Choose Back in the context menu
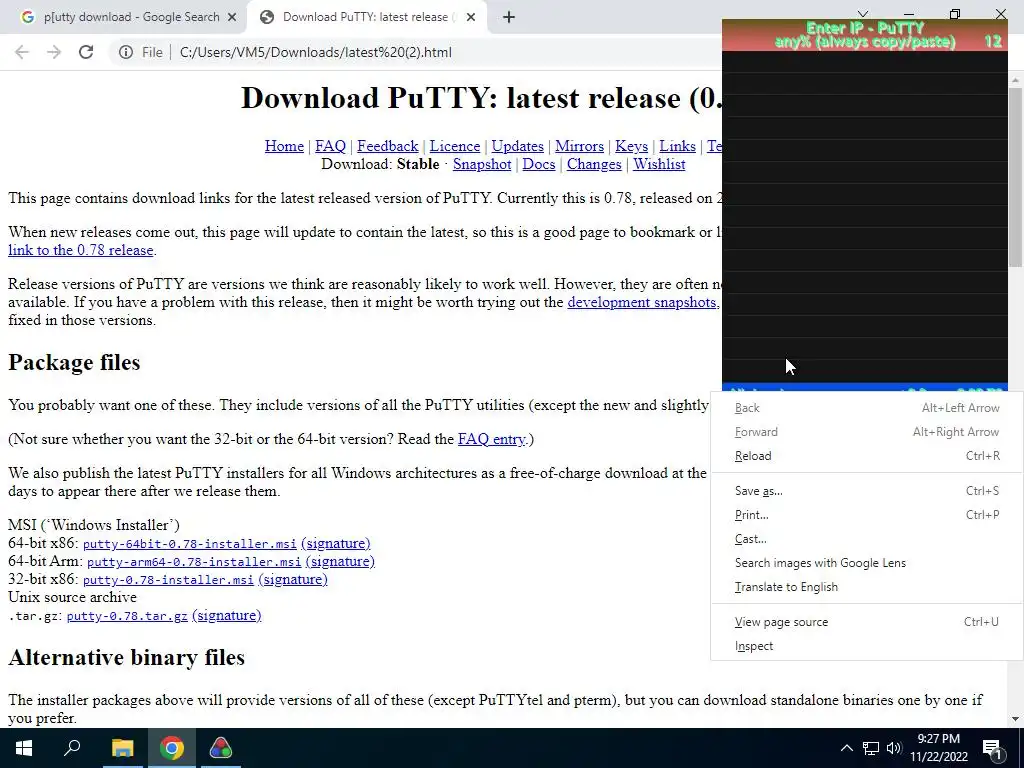The width and height of the screenshot is (1024, 768). 867,408
